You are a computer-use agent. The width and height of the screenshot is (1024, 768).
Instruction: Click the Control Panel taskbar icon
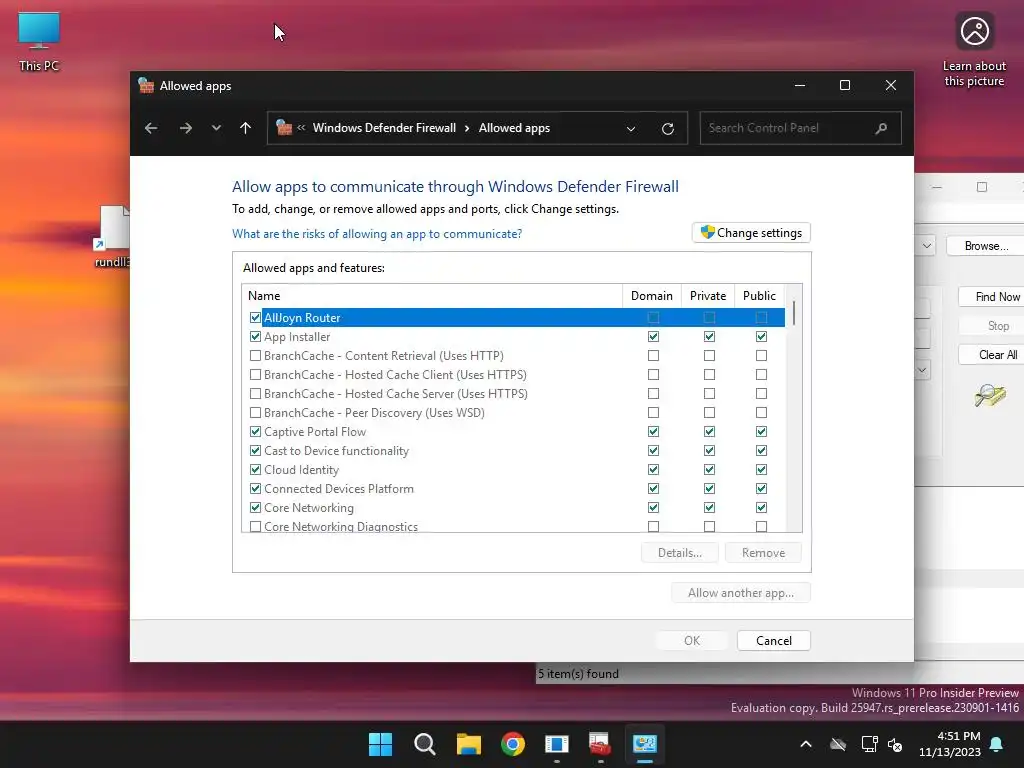coord(644,744)
